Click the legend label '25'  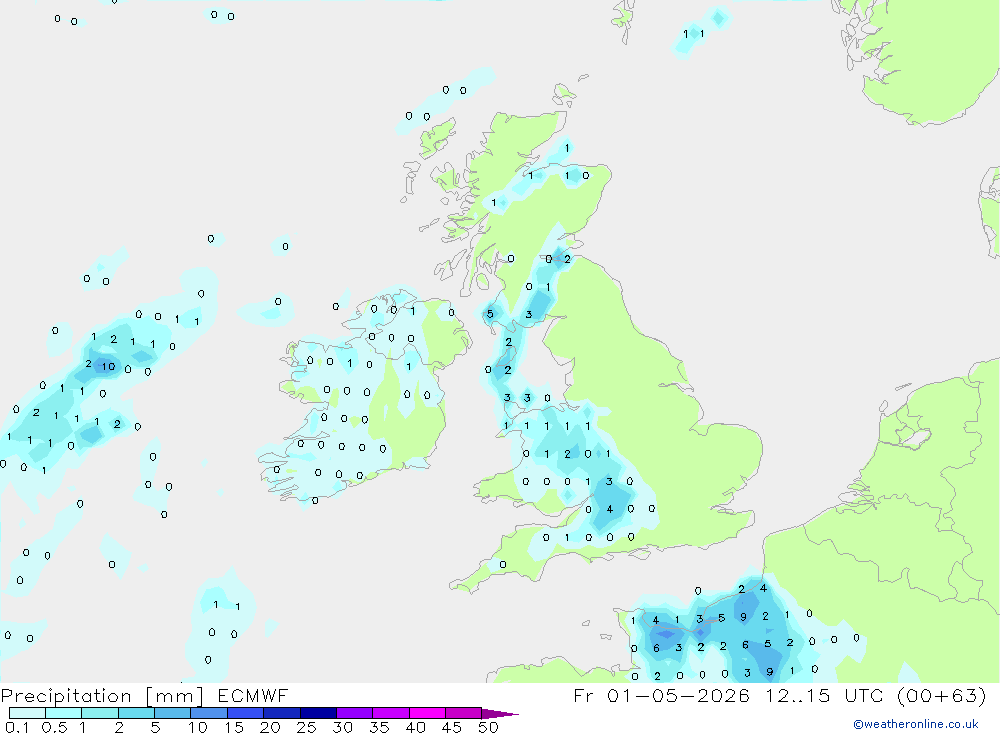coord(307,727)
